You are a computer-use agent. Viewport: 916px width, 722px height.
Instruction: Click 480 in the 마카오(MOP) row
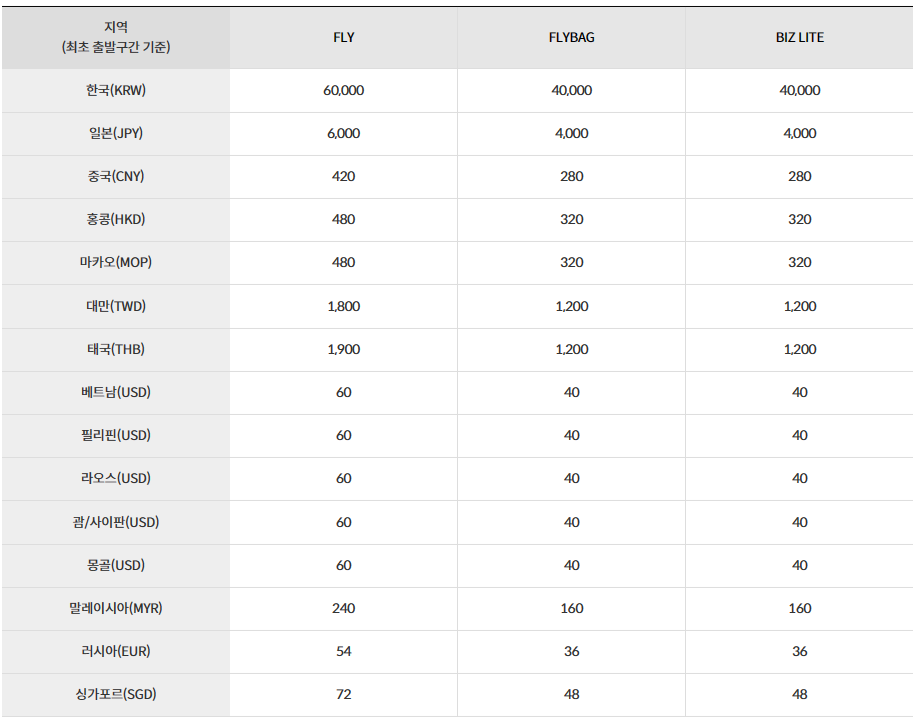tap(344, 262)
